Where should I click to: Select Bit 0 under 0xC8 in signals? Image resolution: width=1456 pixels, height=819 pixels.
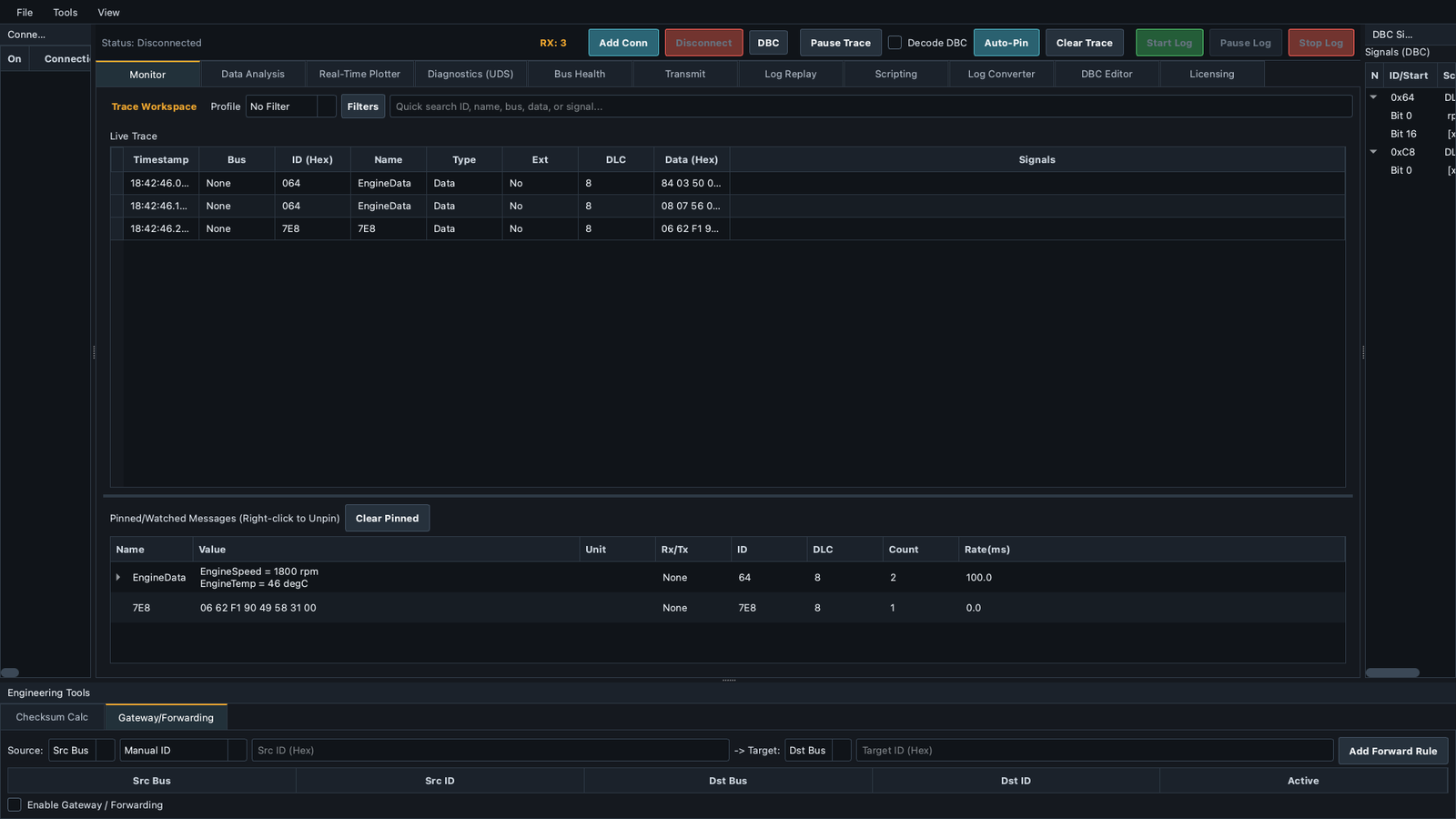coord(1401,170)
